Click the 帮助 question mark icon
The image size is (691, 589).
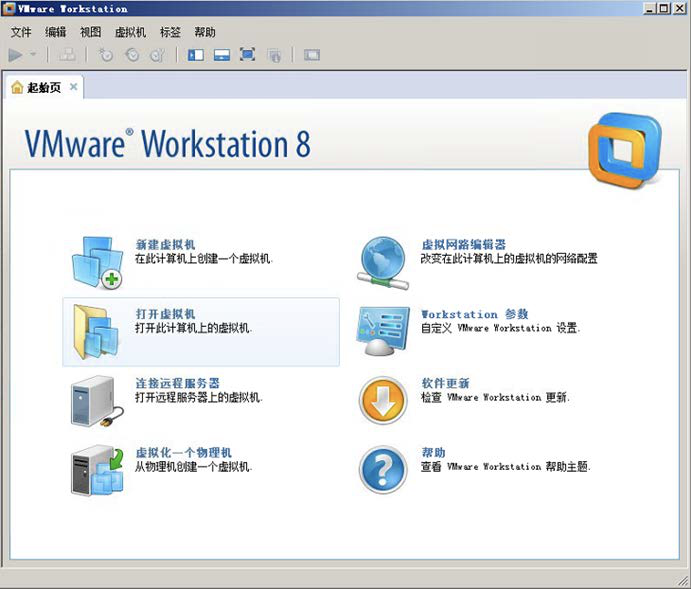(x=383, y=470)
